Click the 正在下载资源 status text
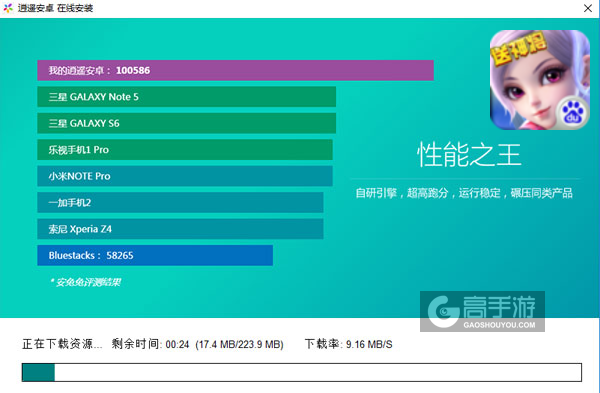This screenshot has width=600, height=393. click(x=62, y=344)
